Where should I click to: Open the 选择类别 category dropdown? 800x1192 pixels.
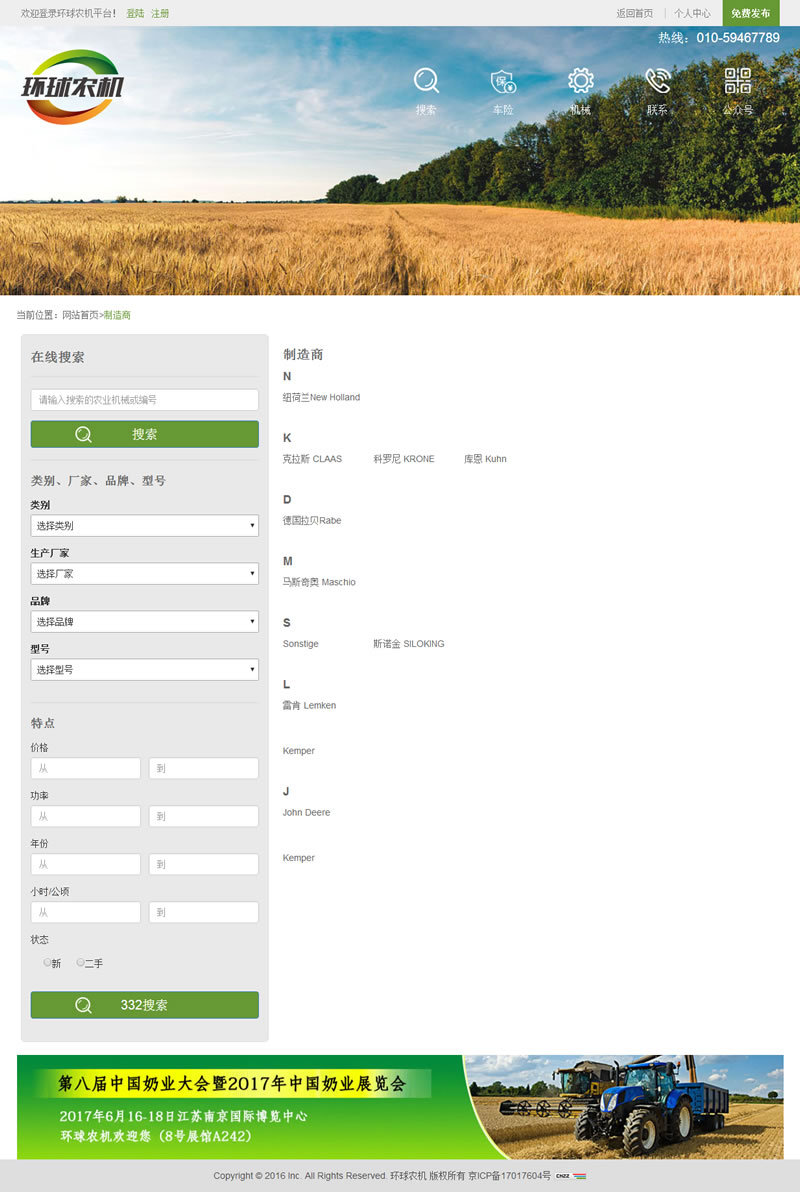point(144,525)
